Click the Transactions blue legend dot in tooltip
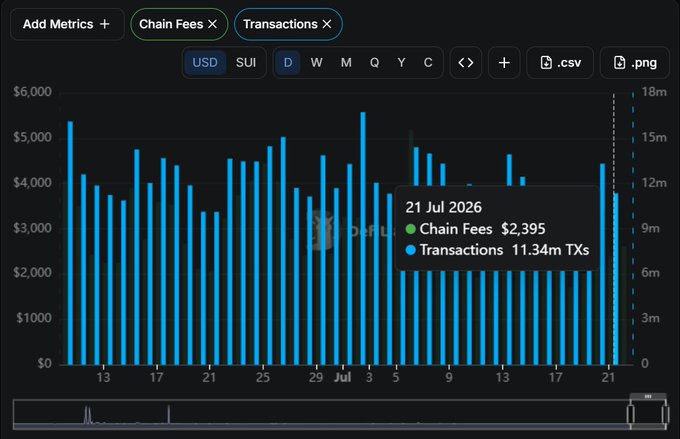 click(x=410, y=250)
